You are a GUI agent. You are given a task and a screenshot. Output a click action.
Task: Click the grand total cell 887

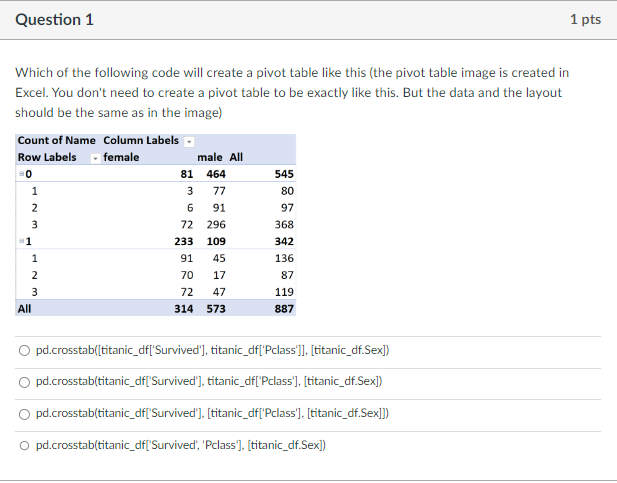(284, 309)
